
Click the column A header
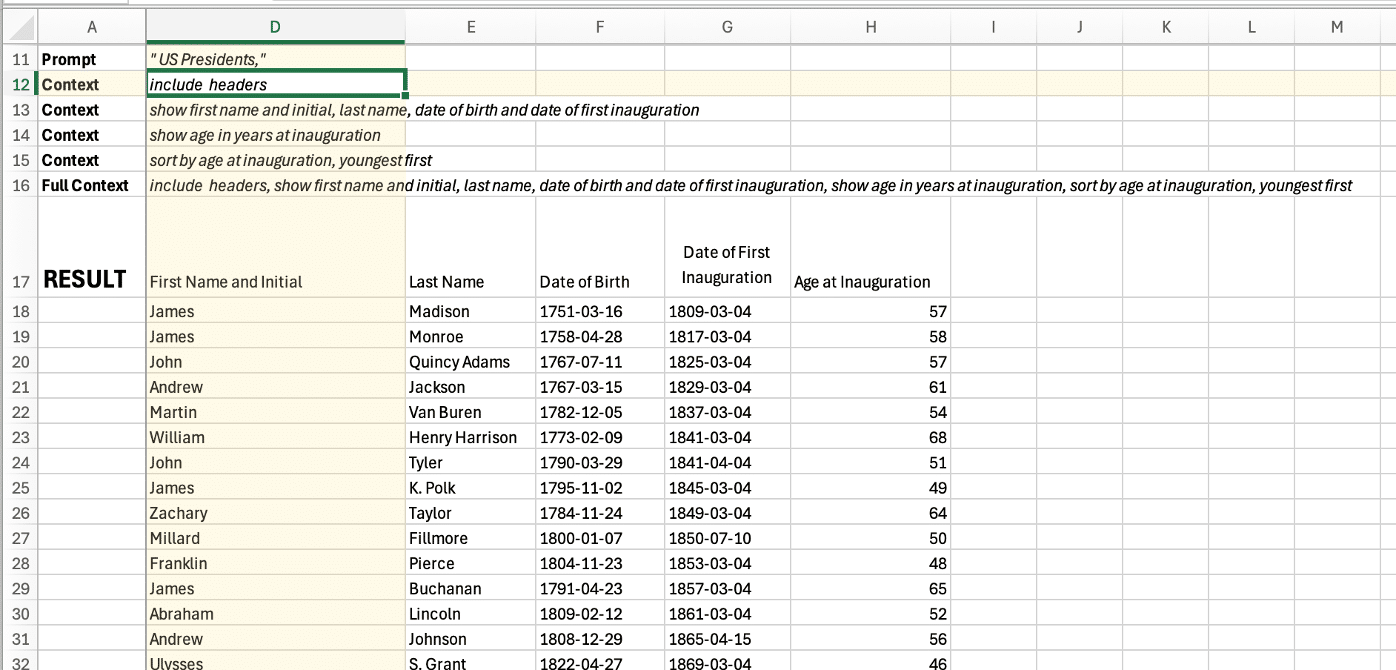click(92, 27)
